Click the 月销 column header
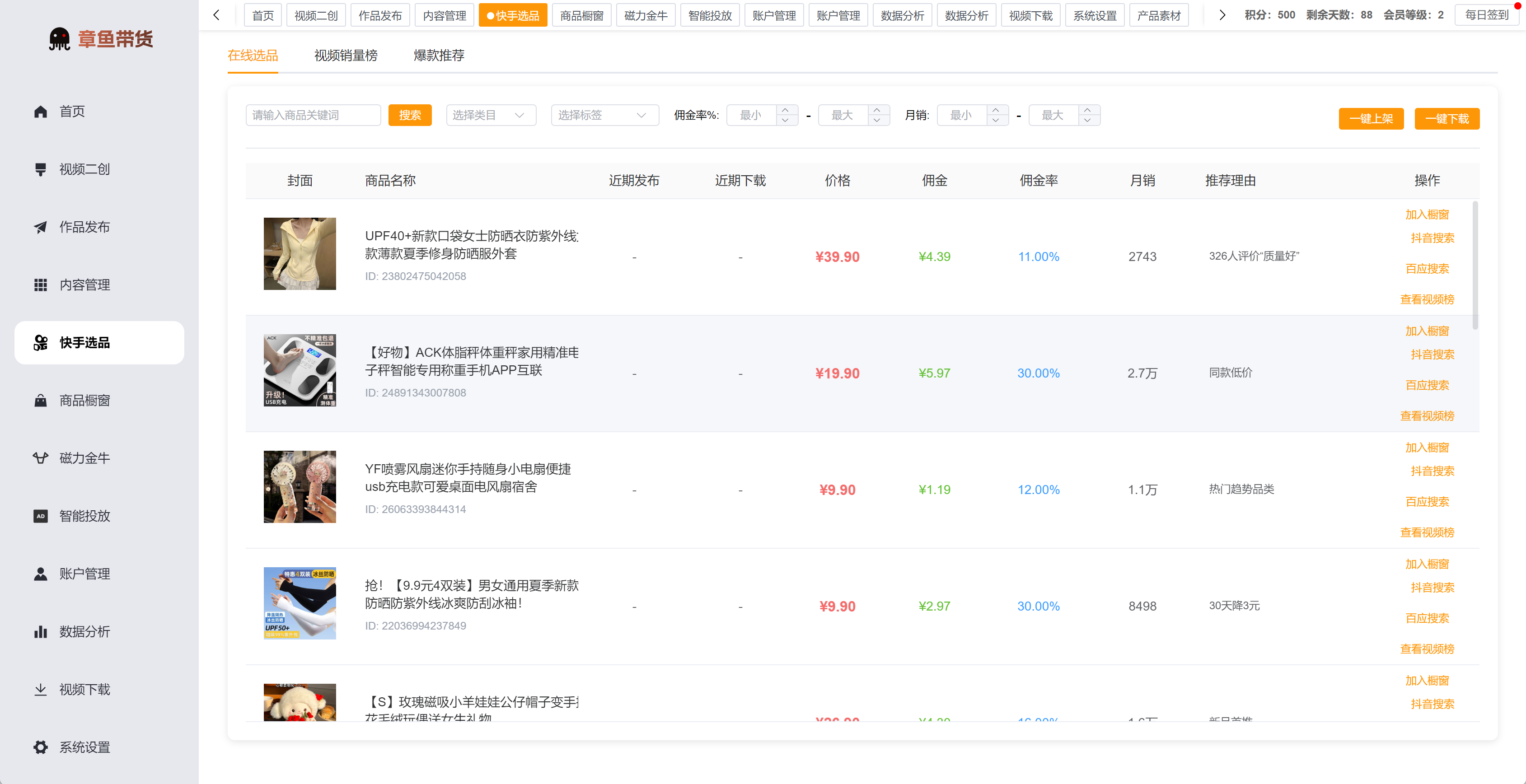Image resolution: width=1526 pixels, height=784 pixels. coord(1142,181)
